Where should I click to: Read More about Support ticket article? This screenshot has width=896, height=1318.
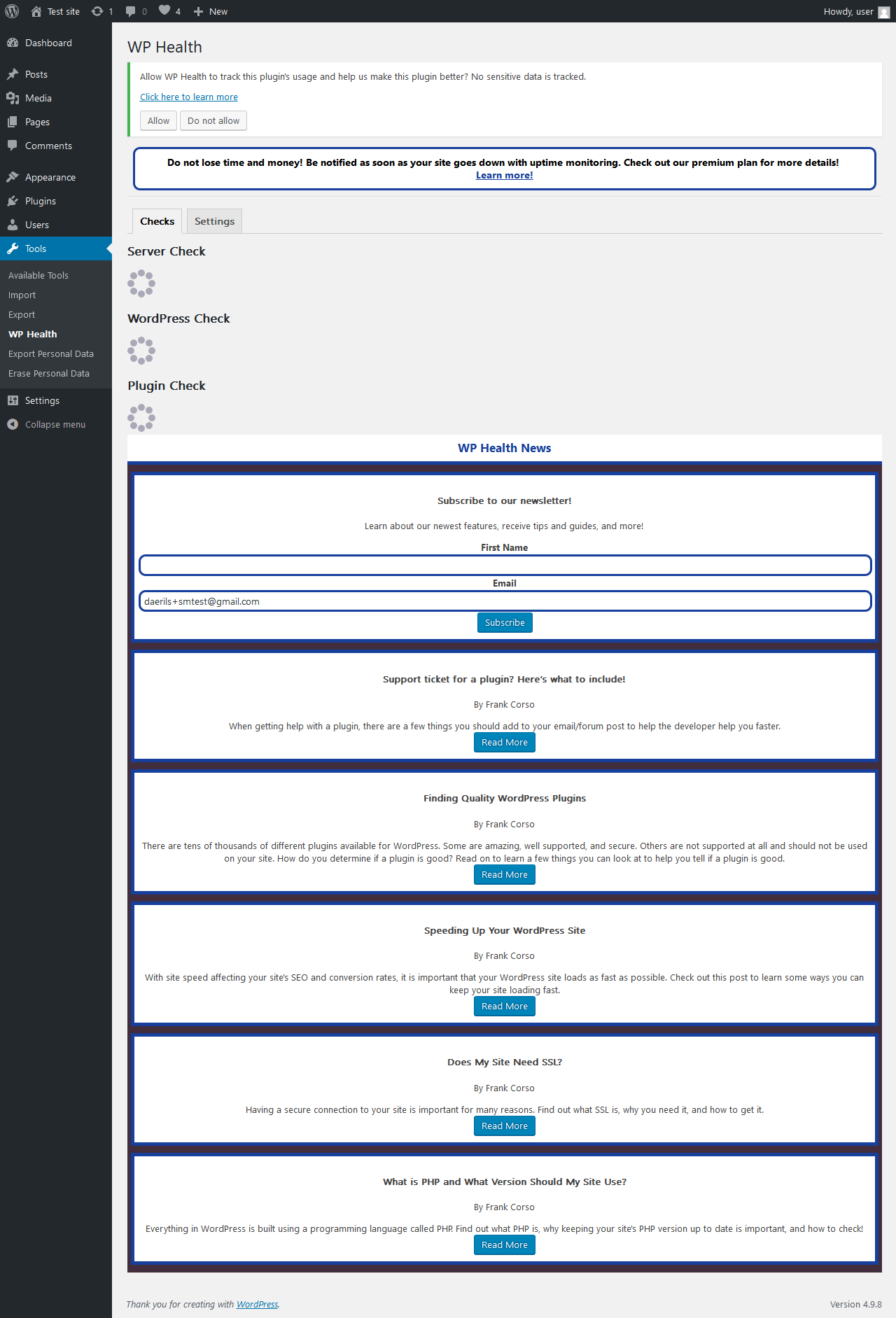tap(505, 742)
